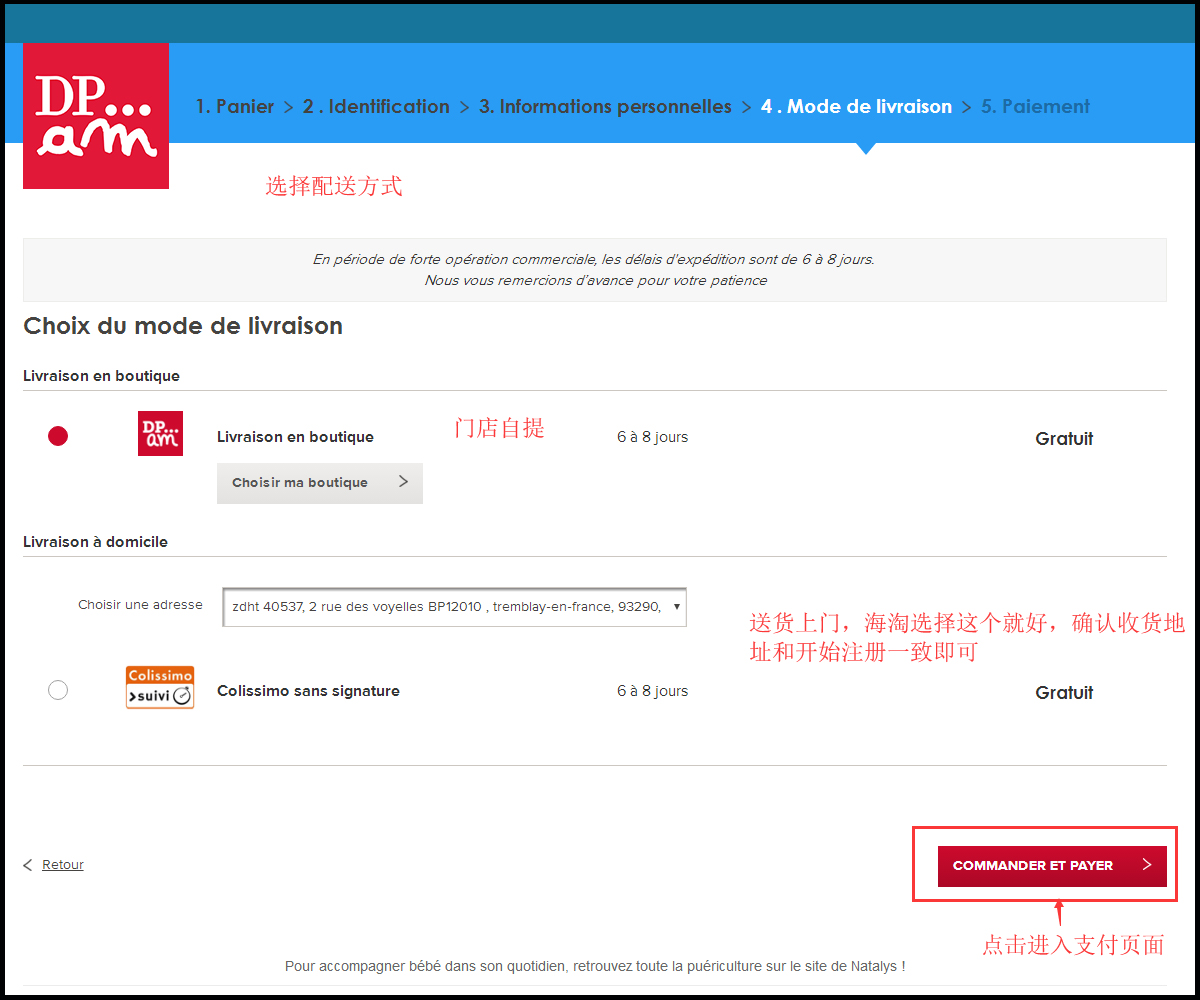Click step 4. Mode de livraison
The image size is (1200, 1000).
point(856,106)
